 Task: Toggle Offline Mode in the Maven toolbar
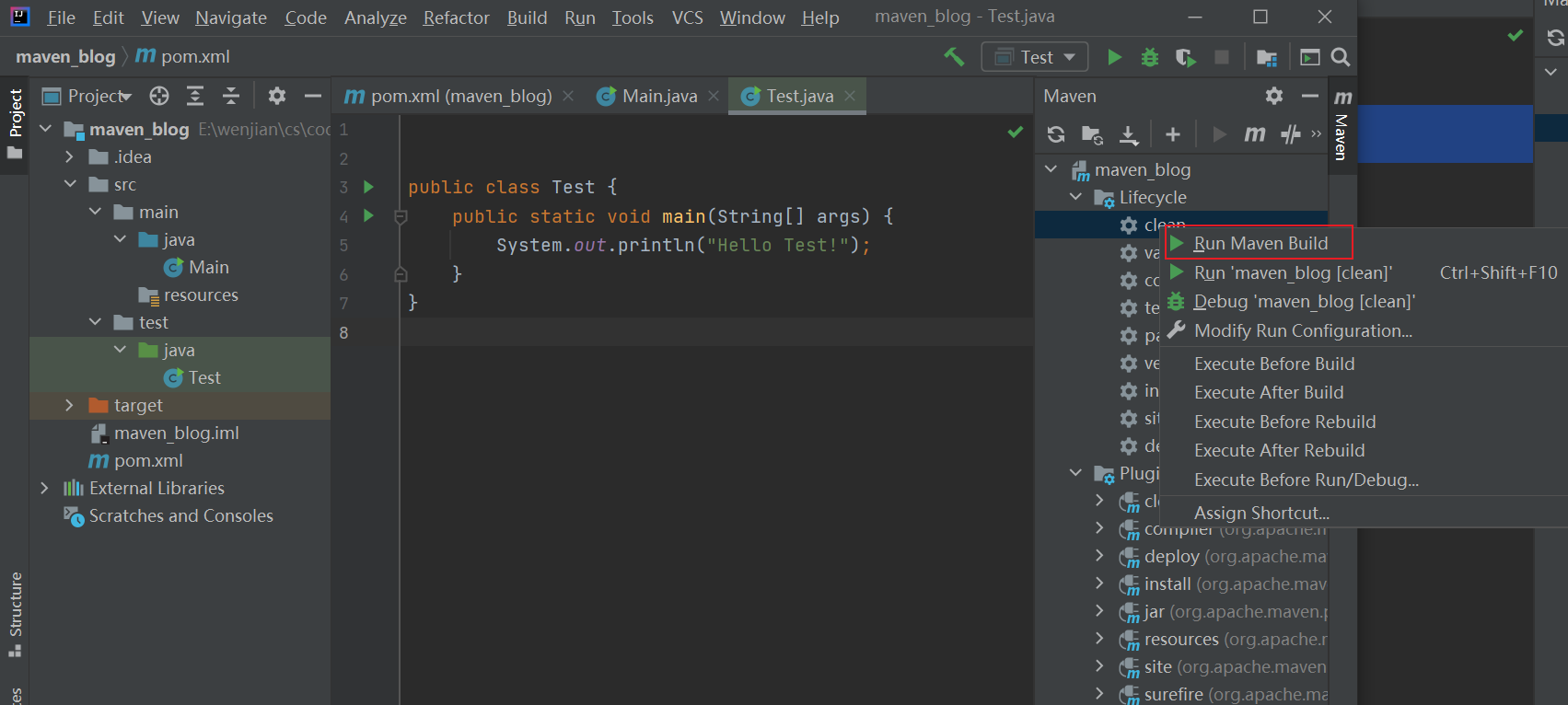(1291, 134)
